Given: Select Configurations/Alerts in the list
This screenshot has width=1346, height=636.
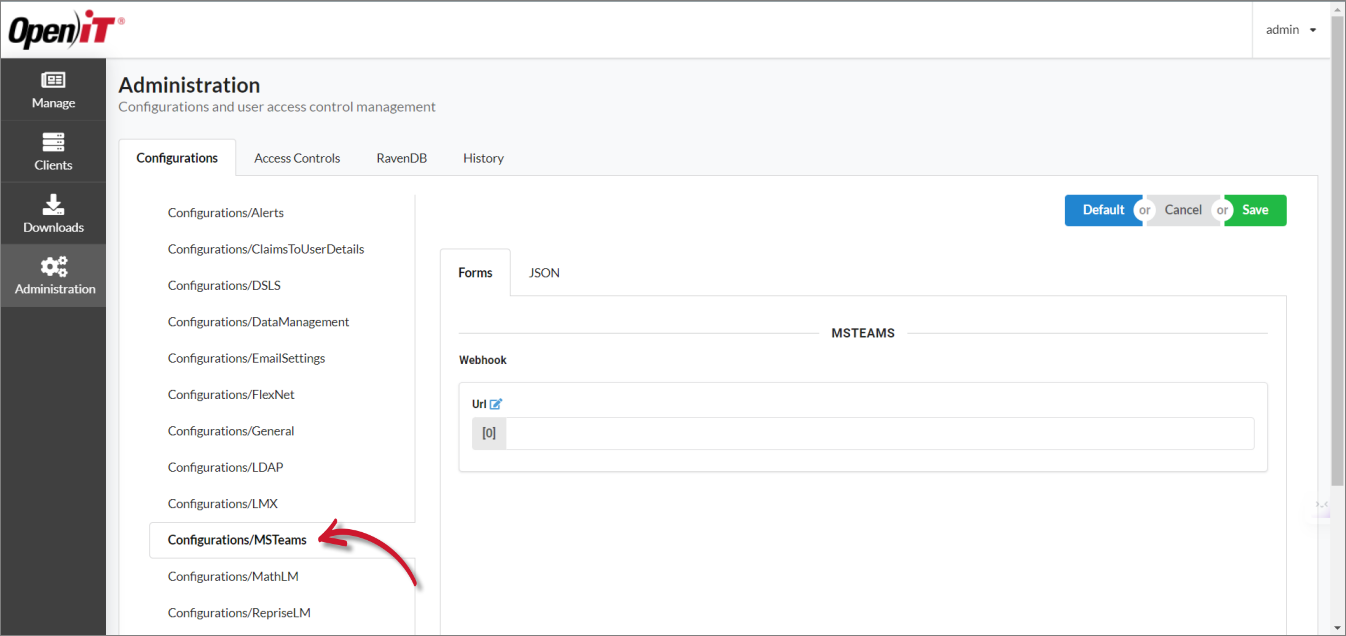Looking at the screenshot, I should tap(226, 213).
